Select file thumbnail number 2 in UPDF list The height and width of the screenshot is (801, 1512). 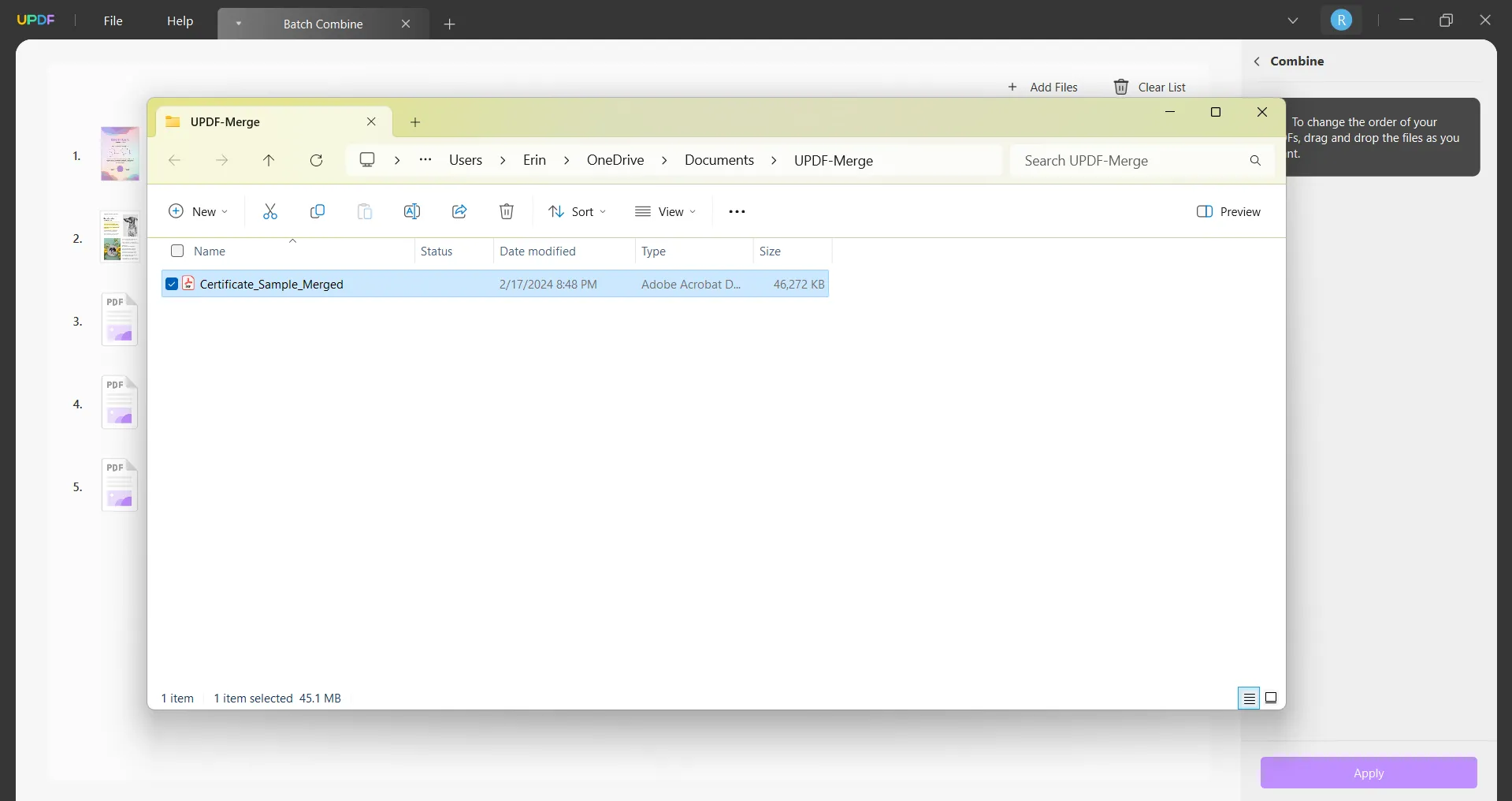pyautogui.click(x=121, y=237)
